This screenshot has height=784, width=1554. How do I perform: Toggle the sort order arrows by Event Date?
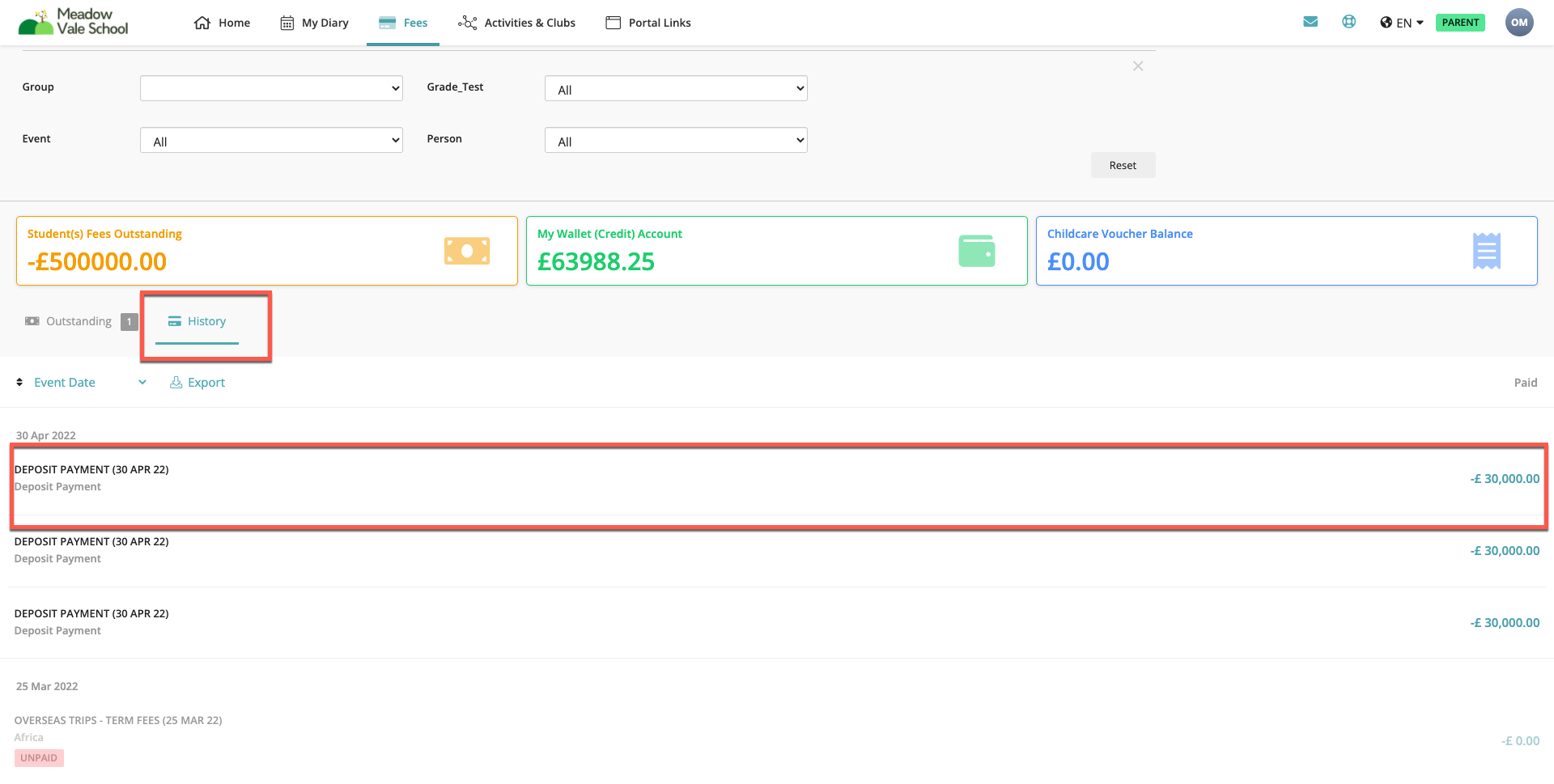[19, 382]
